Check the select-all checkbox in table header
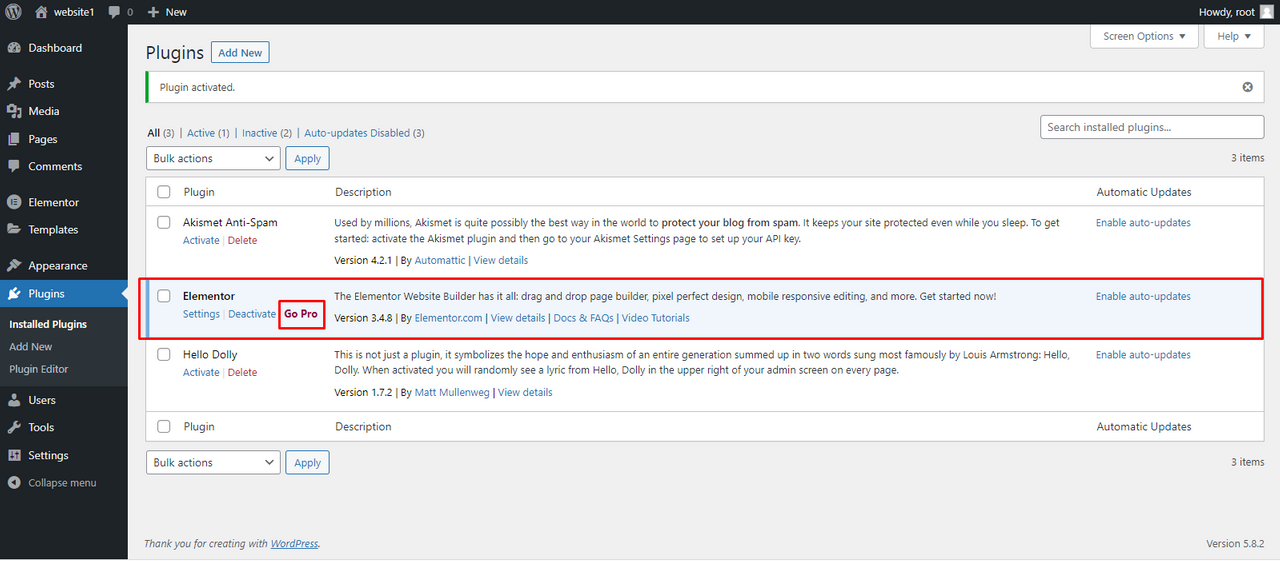This screenshot has height=561, width=1280. [164, 191]
